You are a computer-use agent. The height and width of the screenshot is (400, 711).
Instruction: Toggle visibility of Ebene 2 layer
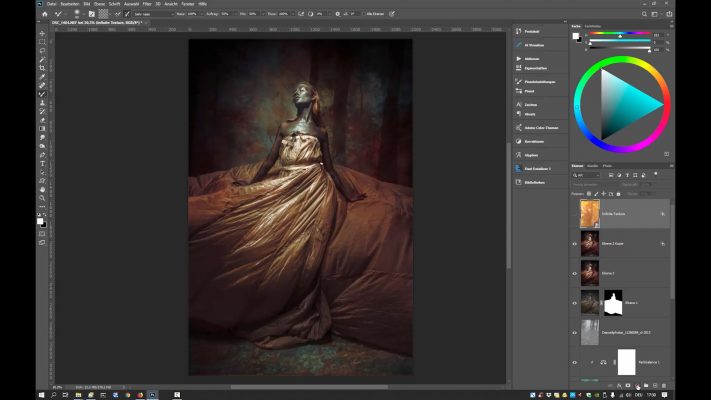pyautogui.click(x=575, y=272)
